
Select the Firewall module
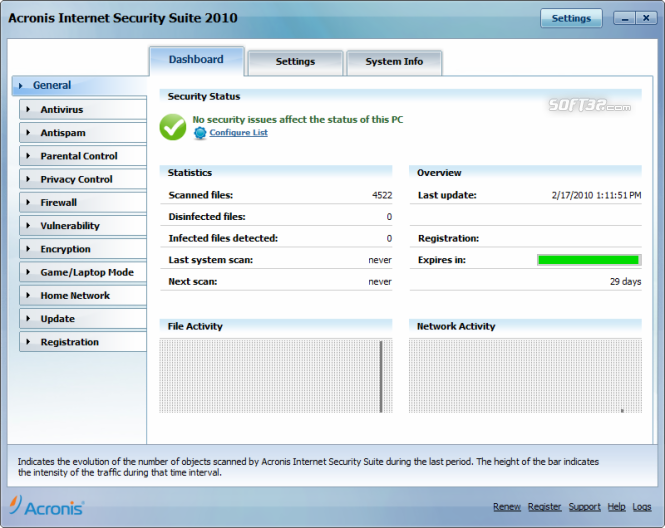pos(83,202)
